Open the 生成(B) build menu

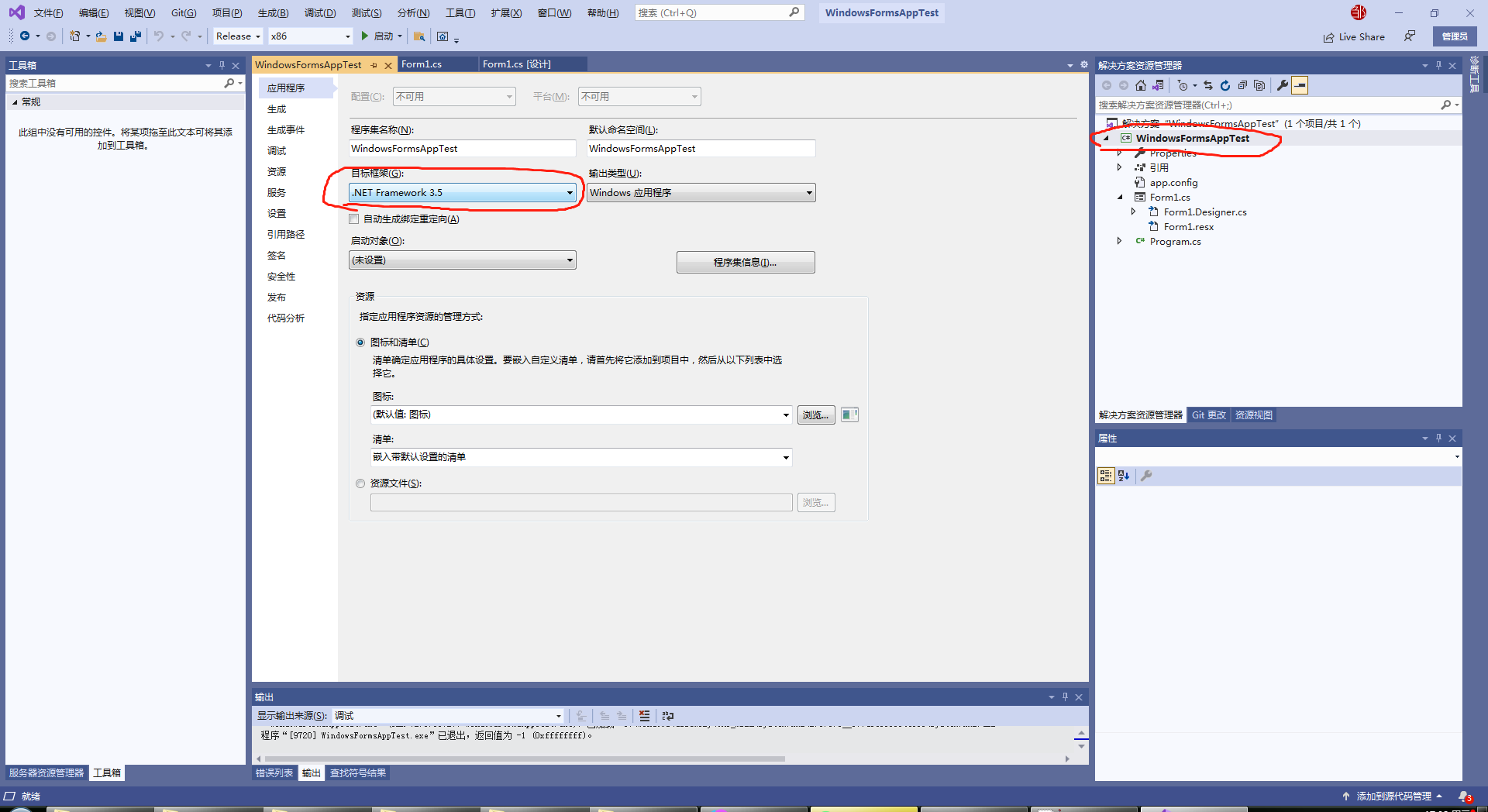(x=273, y=13)
